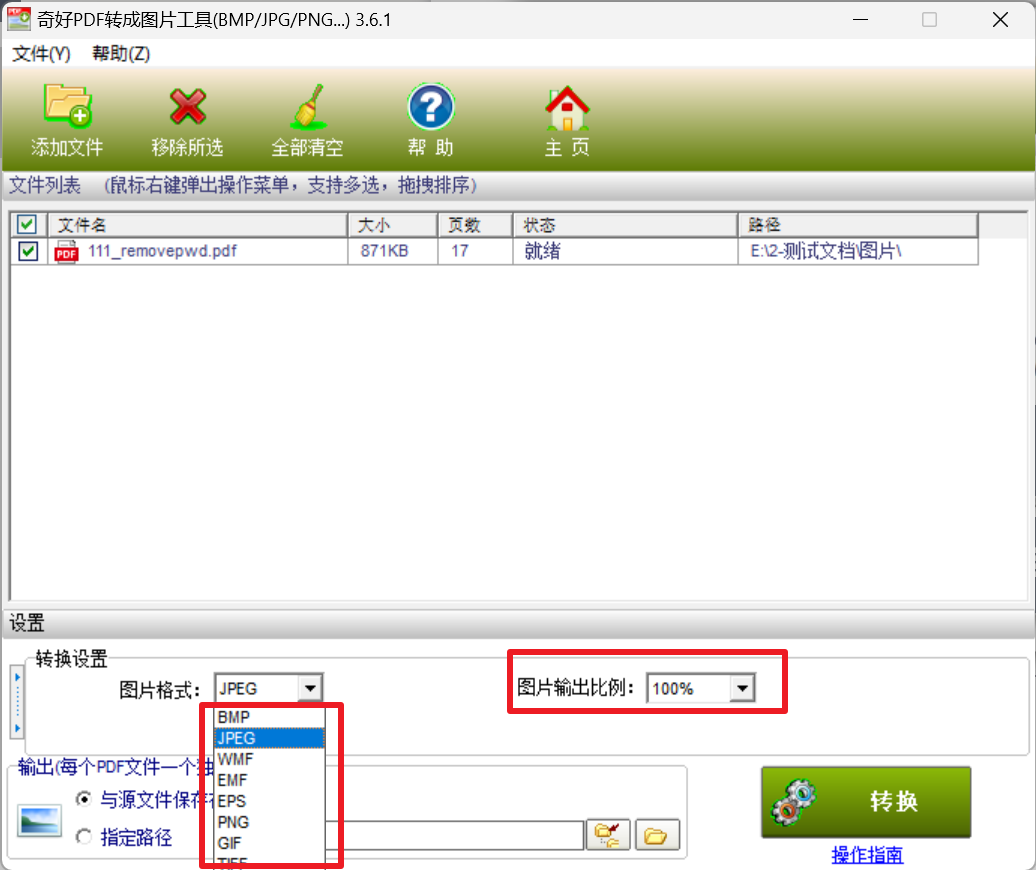Sort by 大小 column header

click(393, 225)
